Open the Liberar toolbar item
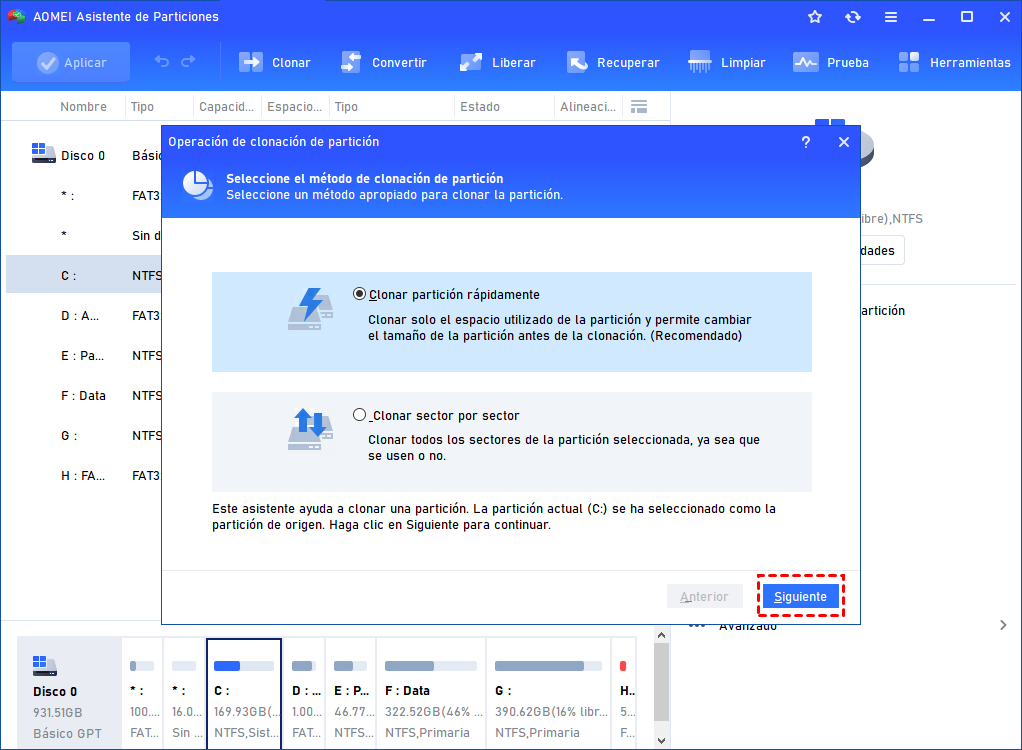Viewport: 1022px width, 750px height. 497,63
